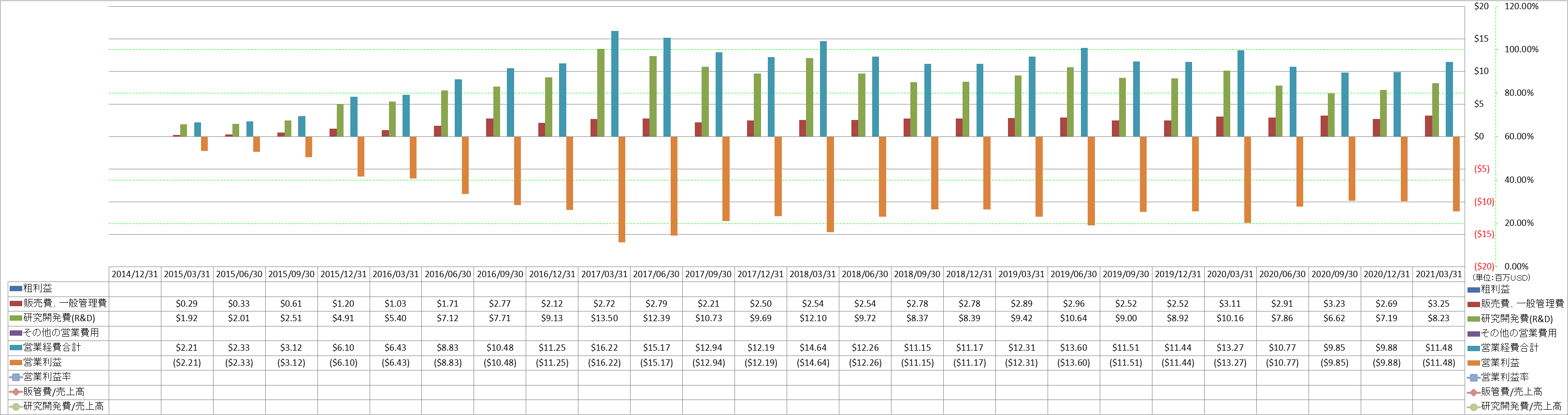
Task: Select the 2019/06/30 date column header
Action: (x=1074, y=274)
